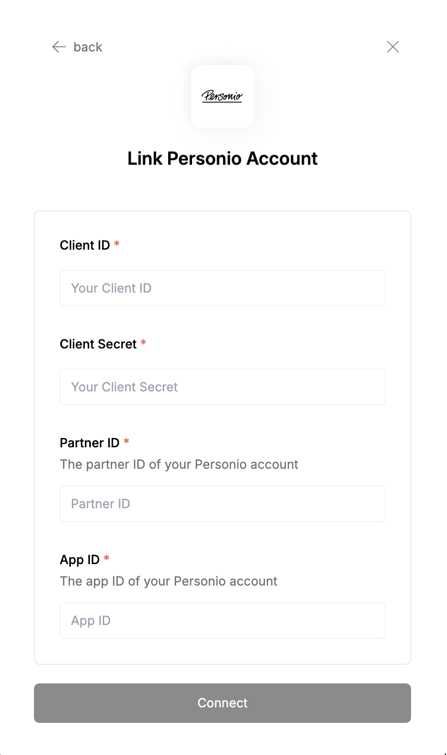Click the red asterisk beside App ID
Image resolution: width=447 pixels, height=755 pixels.
click(106, 558)
